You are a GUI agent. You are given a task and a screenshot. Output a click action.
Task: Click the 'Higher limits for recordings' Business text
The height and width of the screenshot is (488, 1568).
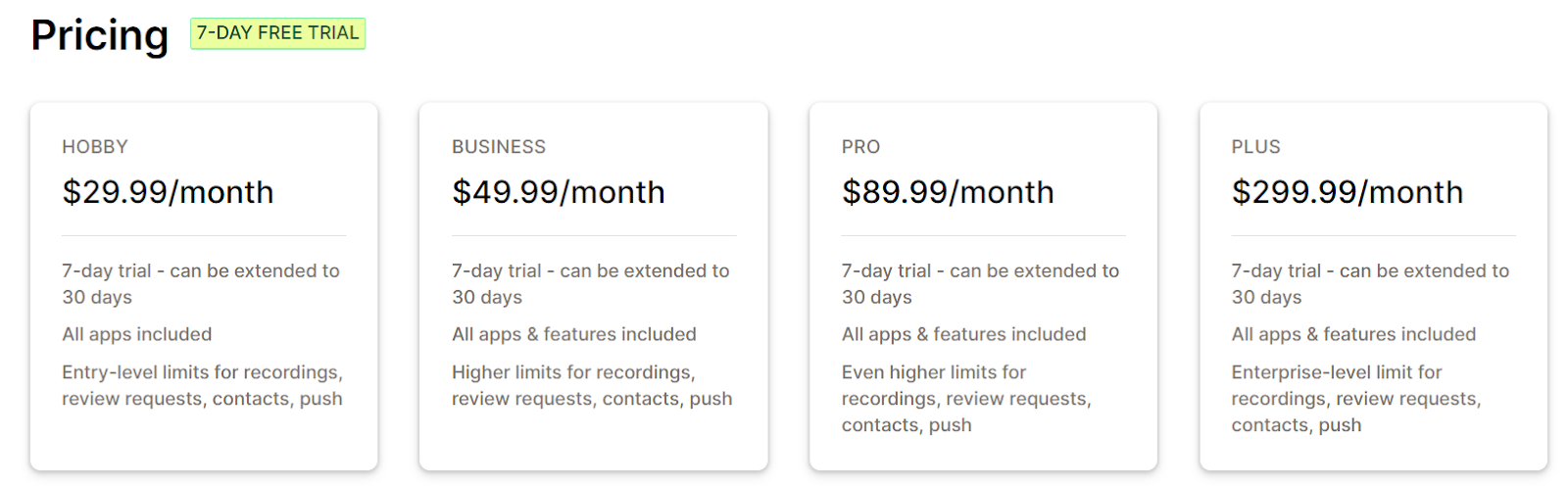[591, 385]
